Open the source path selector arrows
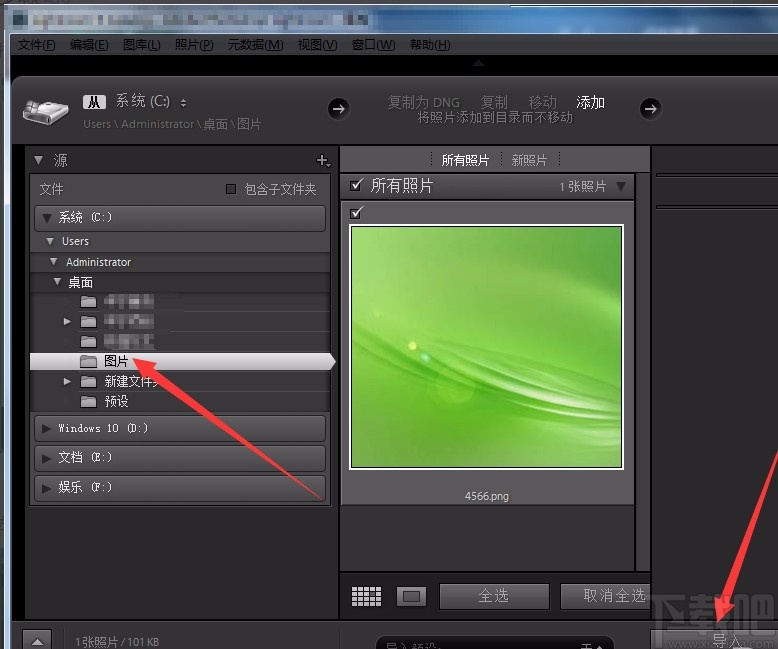Screen dimensions: 778x649 click(184, 103)
